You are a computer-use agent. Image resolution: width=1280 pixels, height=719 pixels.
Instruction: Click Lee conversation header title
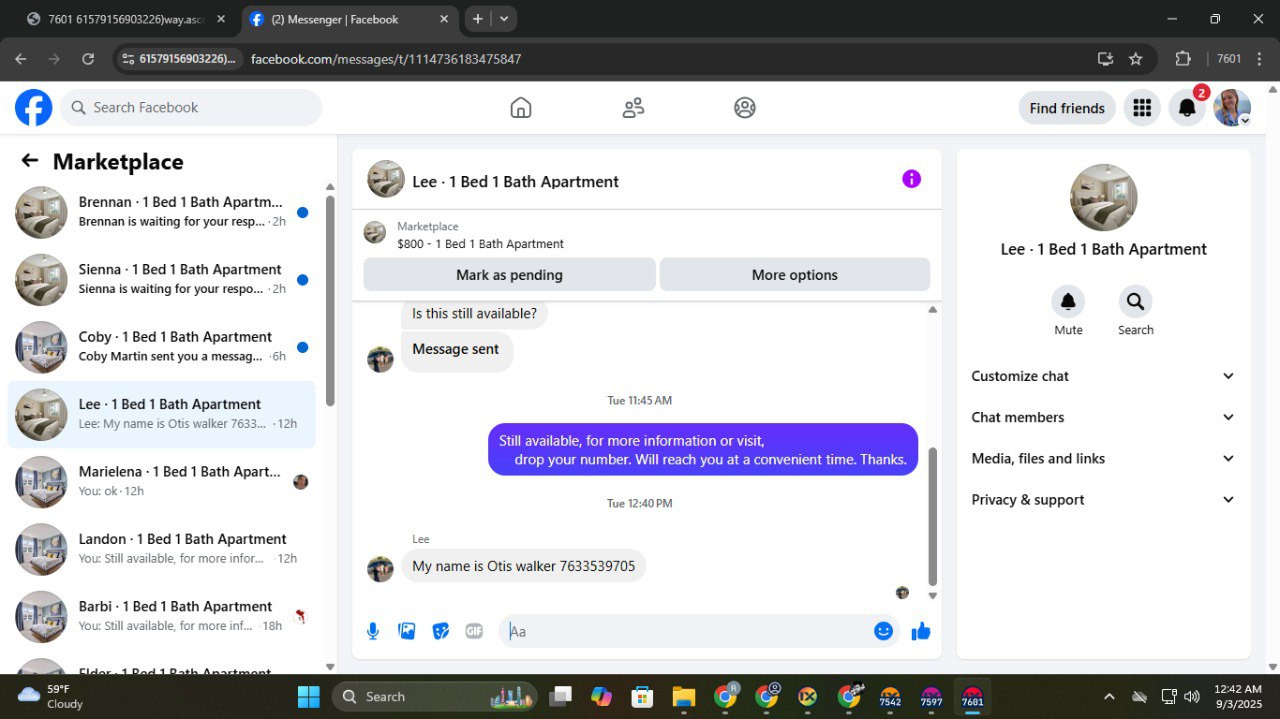[515, 181]
